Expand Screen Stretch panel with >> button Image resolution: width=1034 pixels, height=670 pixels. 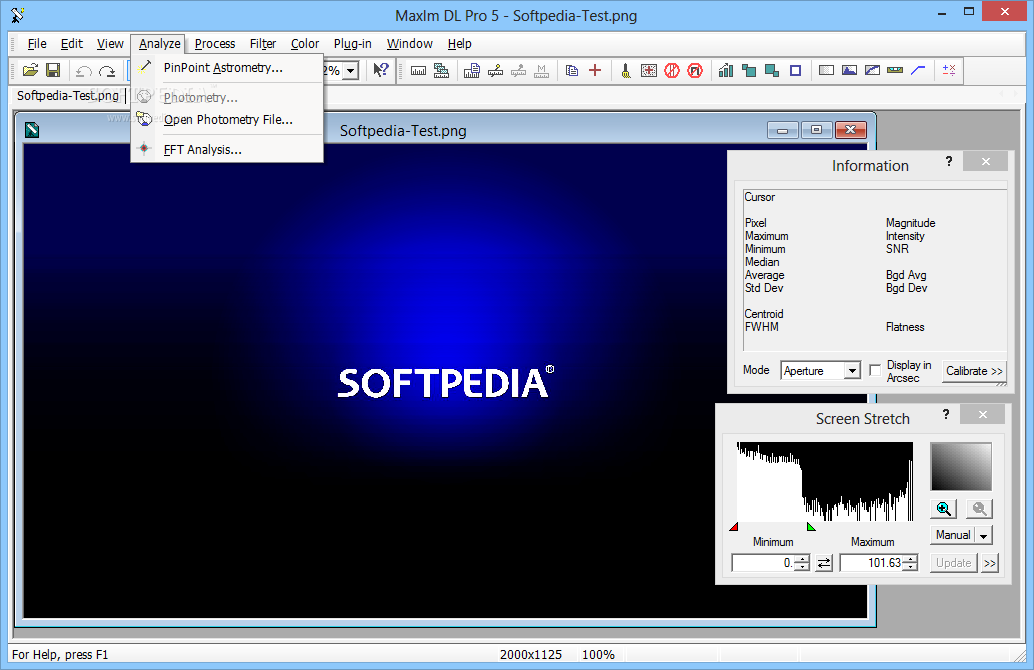coord(989,563)
